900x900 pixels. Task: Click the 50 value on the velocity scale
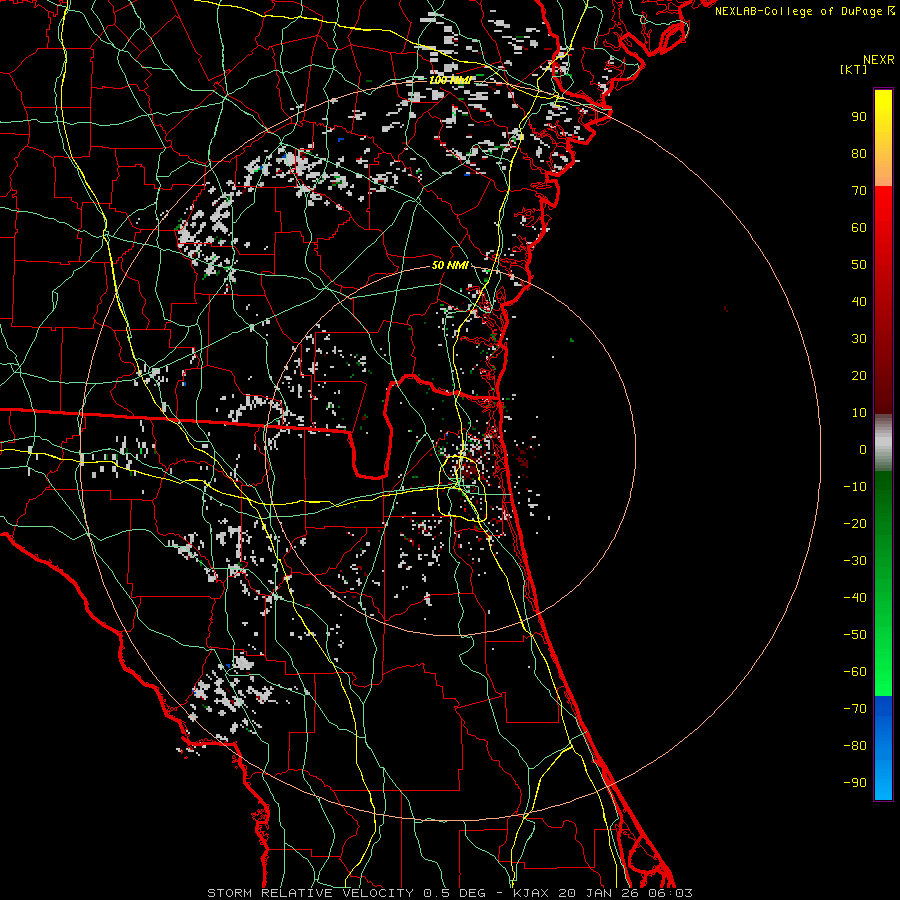click(859, 265)
